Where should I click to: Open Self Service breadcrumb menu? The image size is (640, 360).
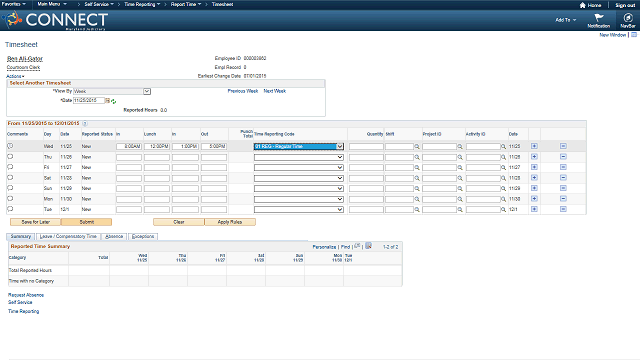(x=99, y=4)
